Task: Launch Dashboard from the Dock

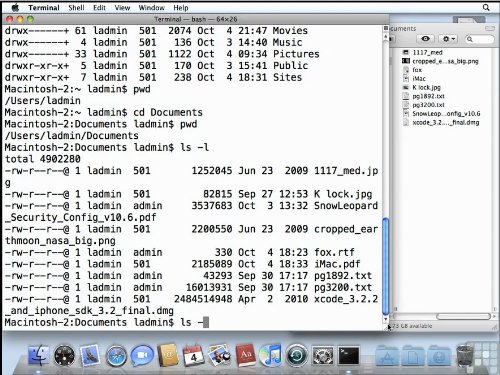Action: coord(64,355)
